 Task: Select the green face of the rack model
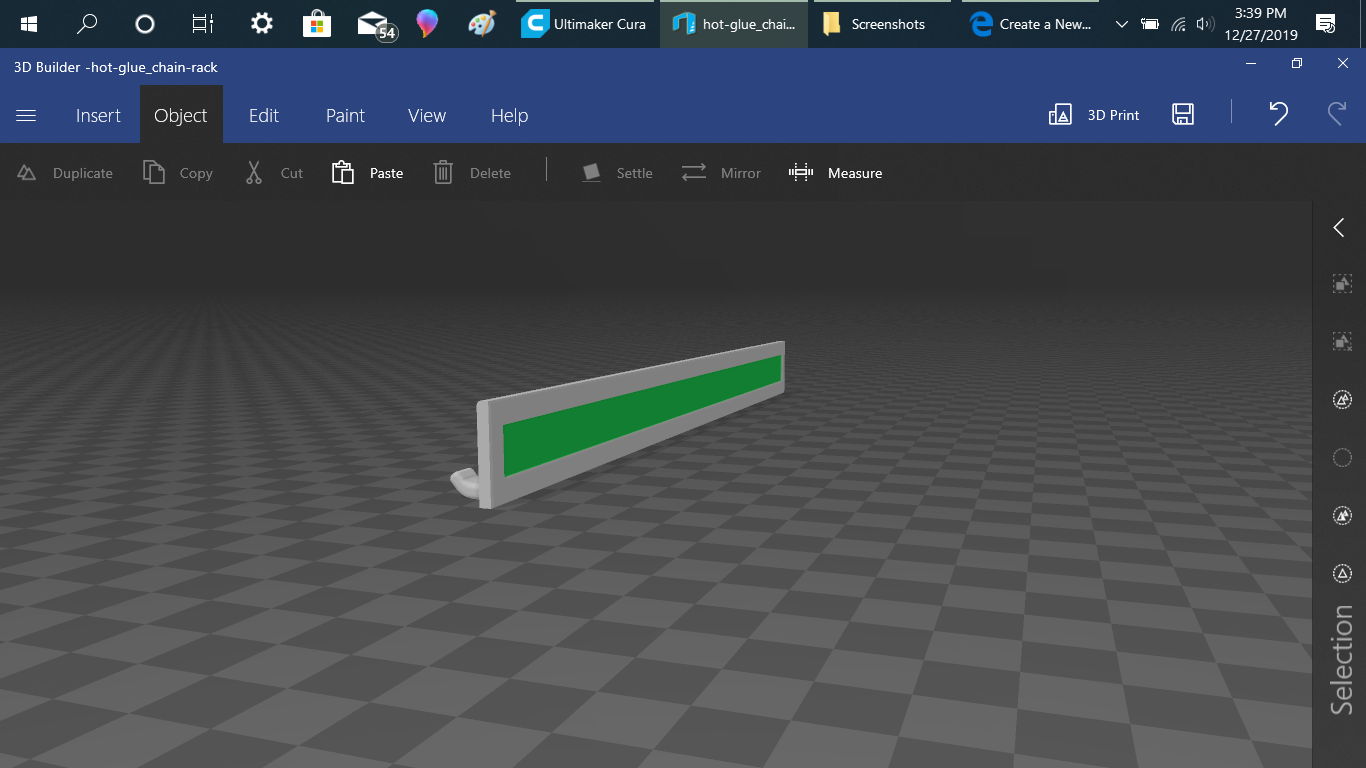640,415
